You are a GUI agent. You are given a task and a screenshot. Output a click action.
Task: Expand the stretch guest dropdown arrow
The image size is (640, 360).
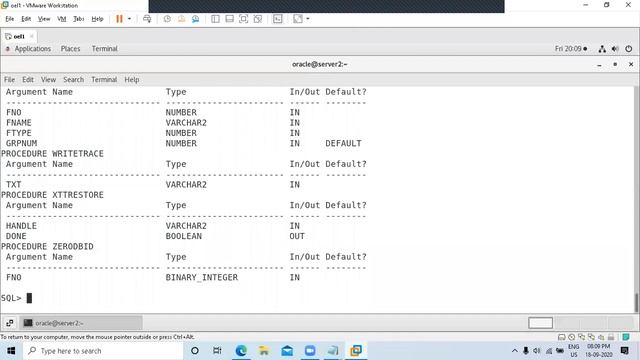tap(308, 19)
